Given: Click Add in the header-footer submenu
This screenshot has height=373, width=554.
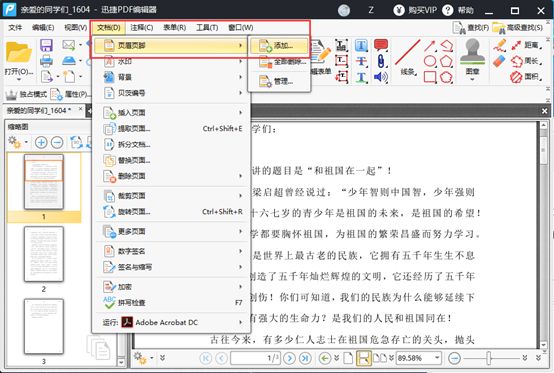Looking at the screenshot, I should (x=279, y=46).
